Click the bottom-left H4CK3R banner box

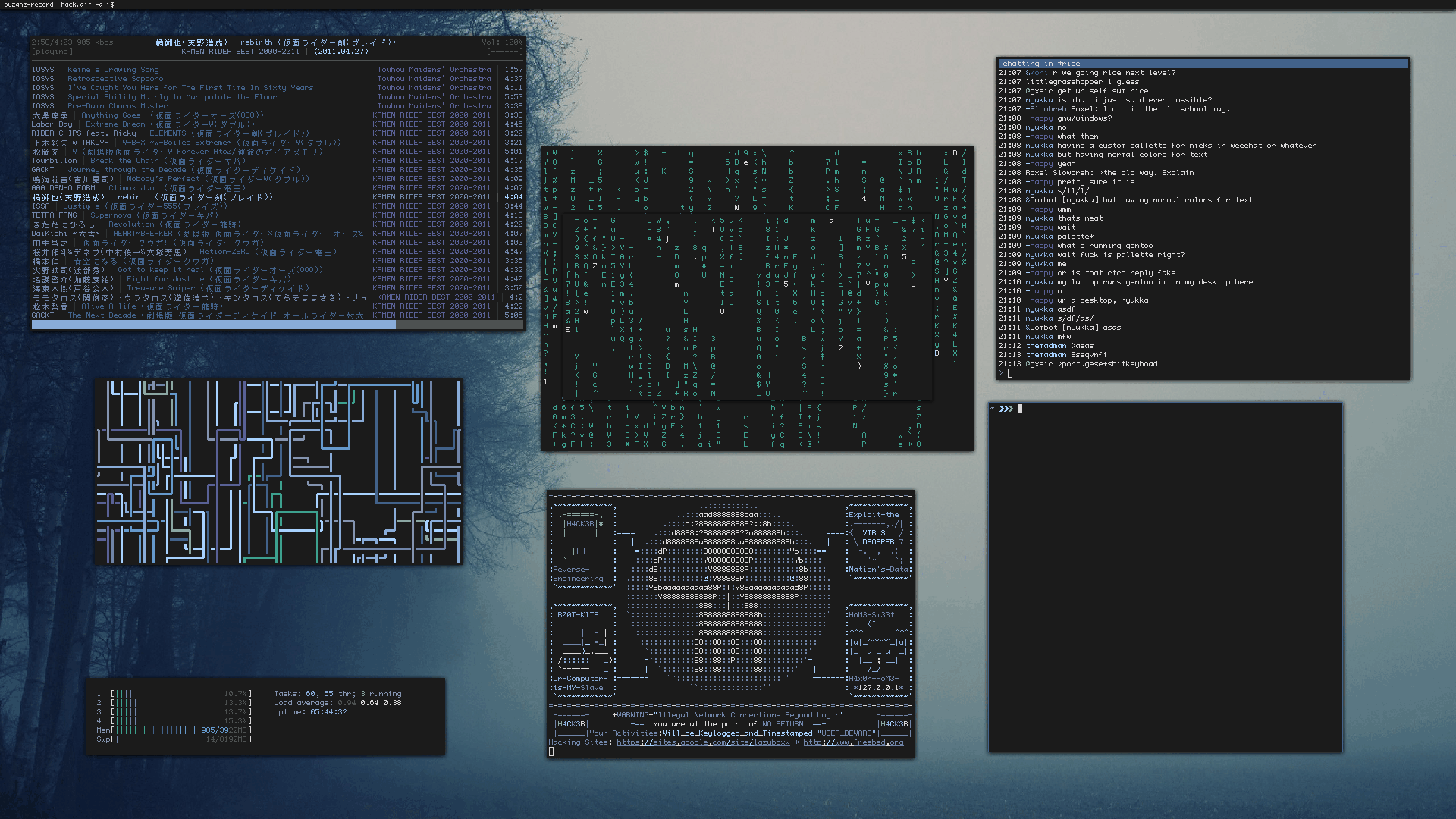pos(571,724)
